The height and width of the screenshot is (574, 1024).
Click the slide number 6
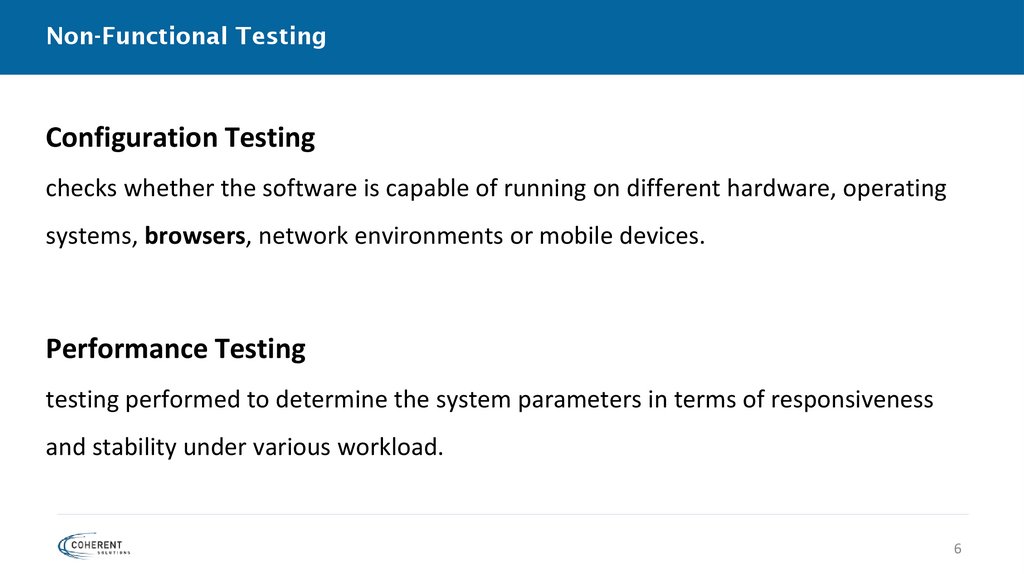coord(957,549)
